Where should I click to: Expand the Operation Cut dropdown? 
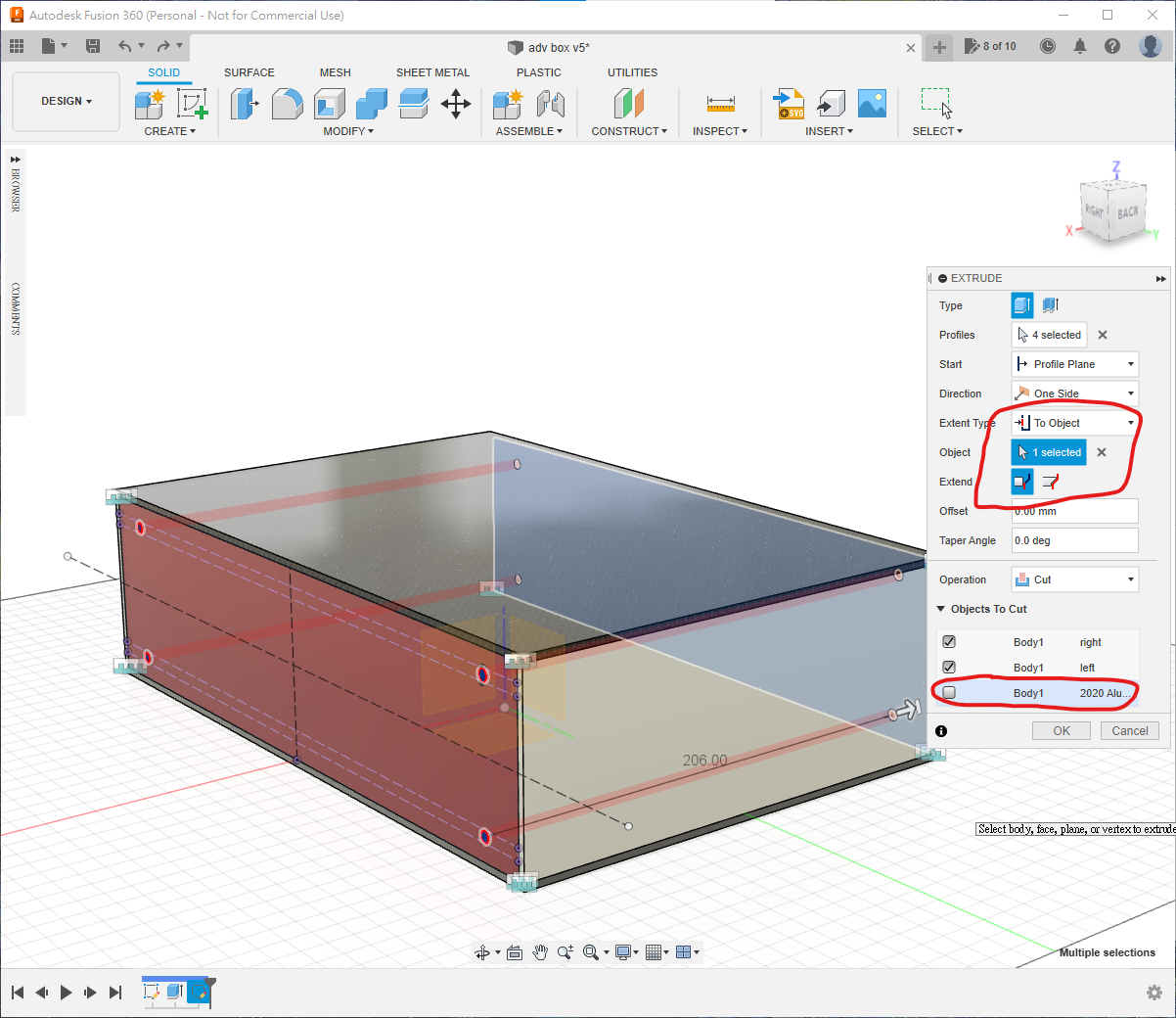coord(1074,579)
